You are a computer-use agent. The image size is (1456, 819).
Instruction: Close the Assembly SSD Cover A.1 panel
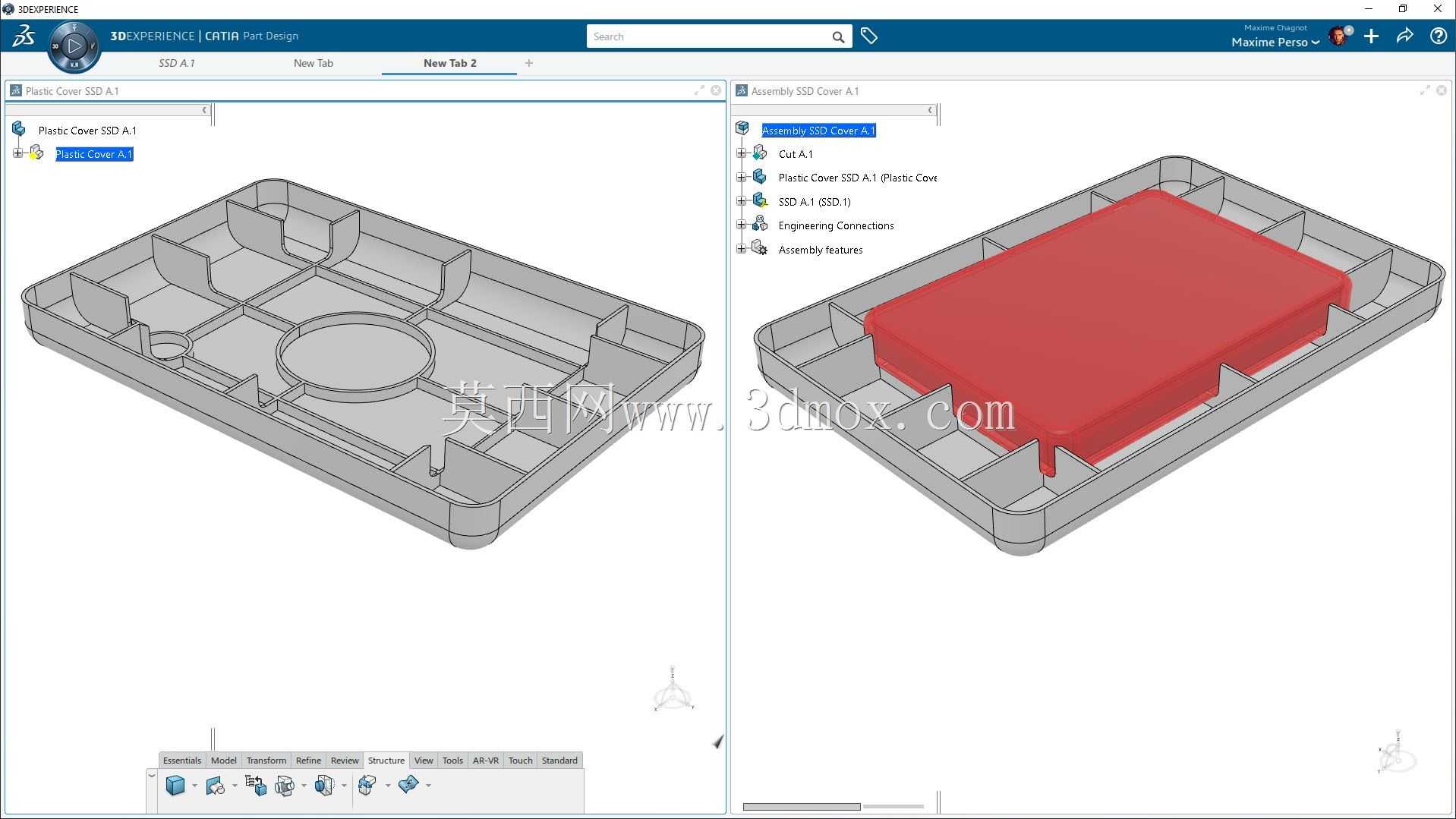coord(1442,90)
